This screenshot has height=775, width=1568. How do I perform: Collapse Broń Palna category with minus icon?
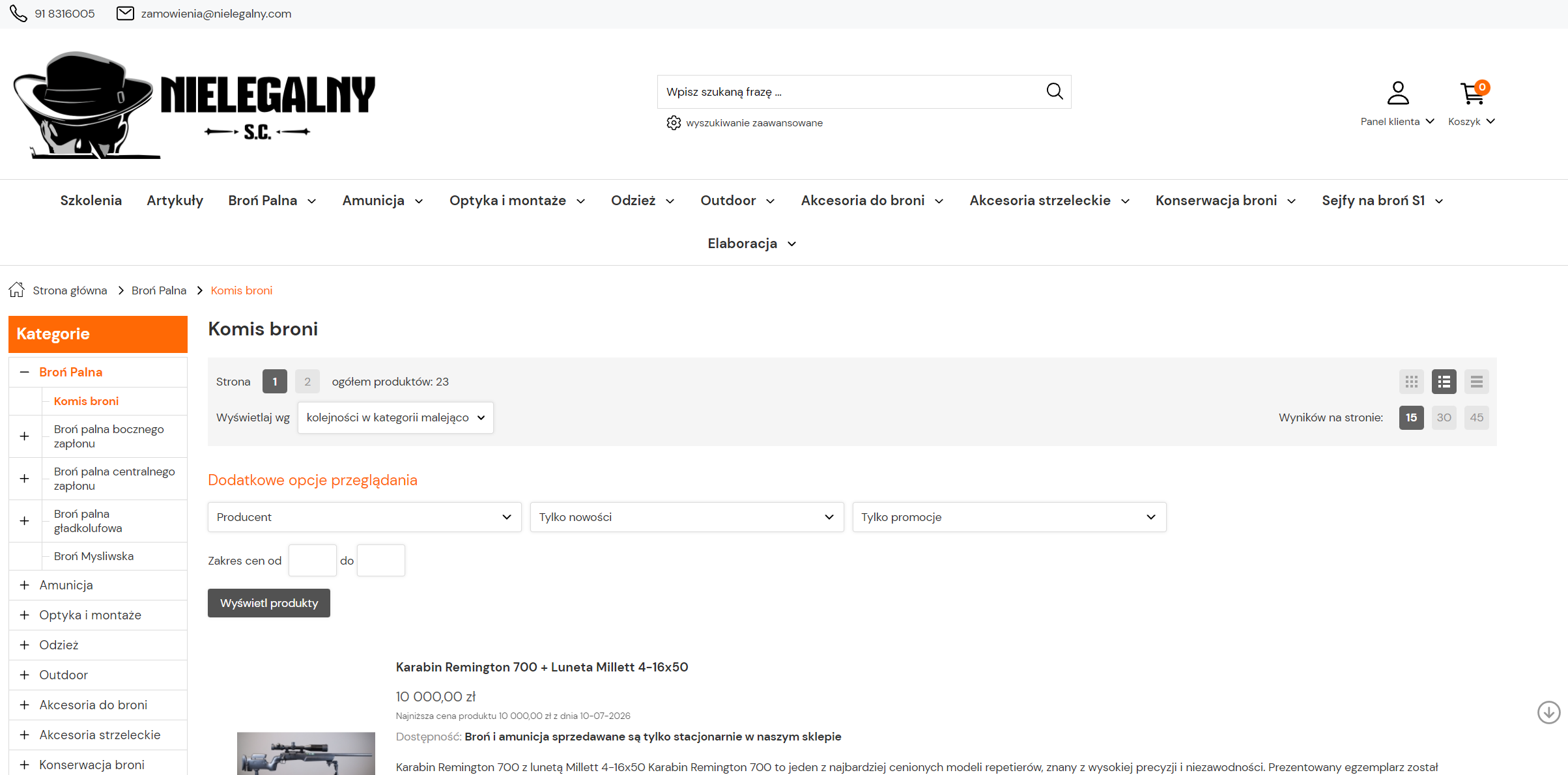click(24, 372)
